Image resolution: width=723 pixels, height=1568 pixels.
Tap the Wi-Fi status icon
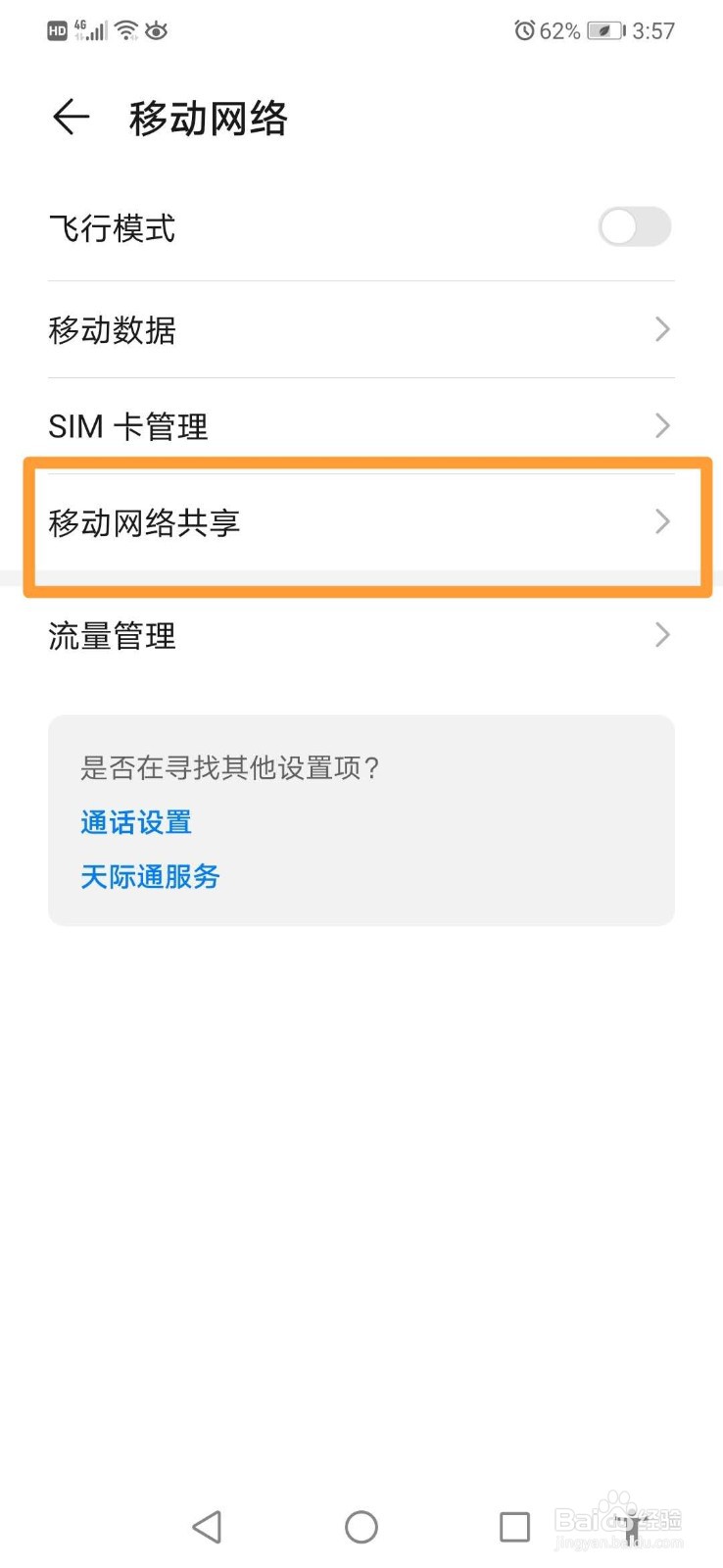pyautogui.click(x=124, y=30)
